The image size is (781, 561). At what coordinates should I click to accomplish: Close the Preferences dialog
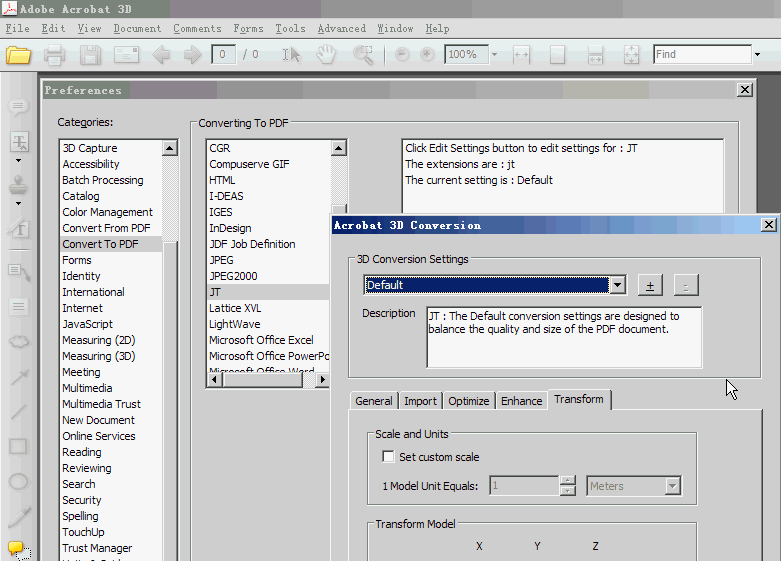[x=745, y=90]
